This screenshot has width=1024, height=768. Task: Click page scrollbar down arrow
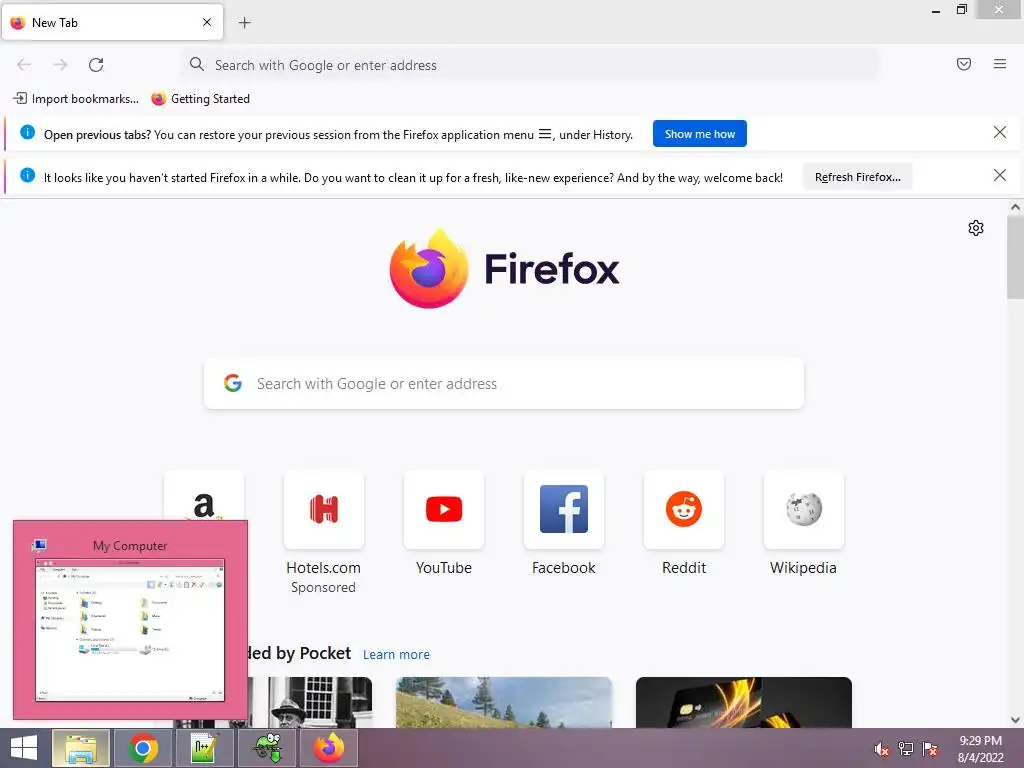[x=1015, y=720]
